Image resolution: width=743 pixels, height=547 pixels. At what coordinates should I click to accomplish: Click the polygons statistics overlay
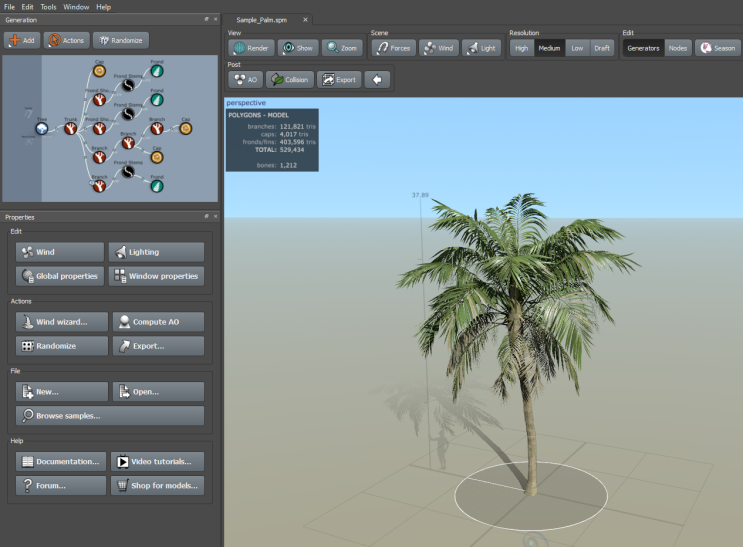[x=272, y=140]
